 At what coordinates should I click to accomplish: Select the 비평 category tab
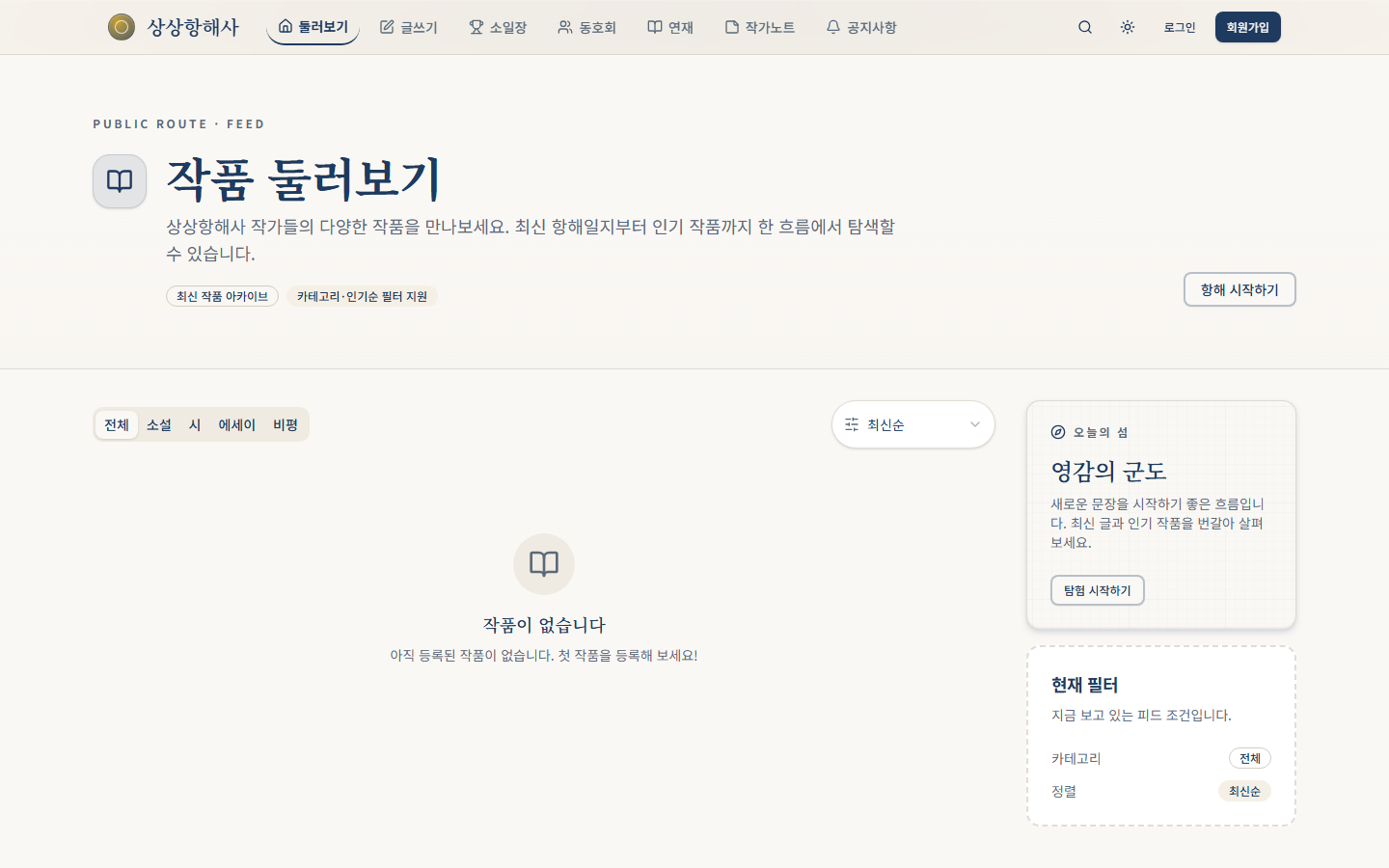click(x=286, y=424)
